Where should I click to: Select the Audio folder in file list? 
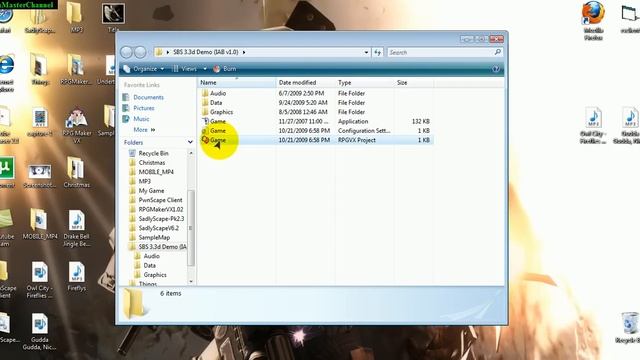(x=218, y=93)
